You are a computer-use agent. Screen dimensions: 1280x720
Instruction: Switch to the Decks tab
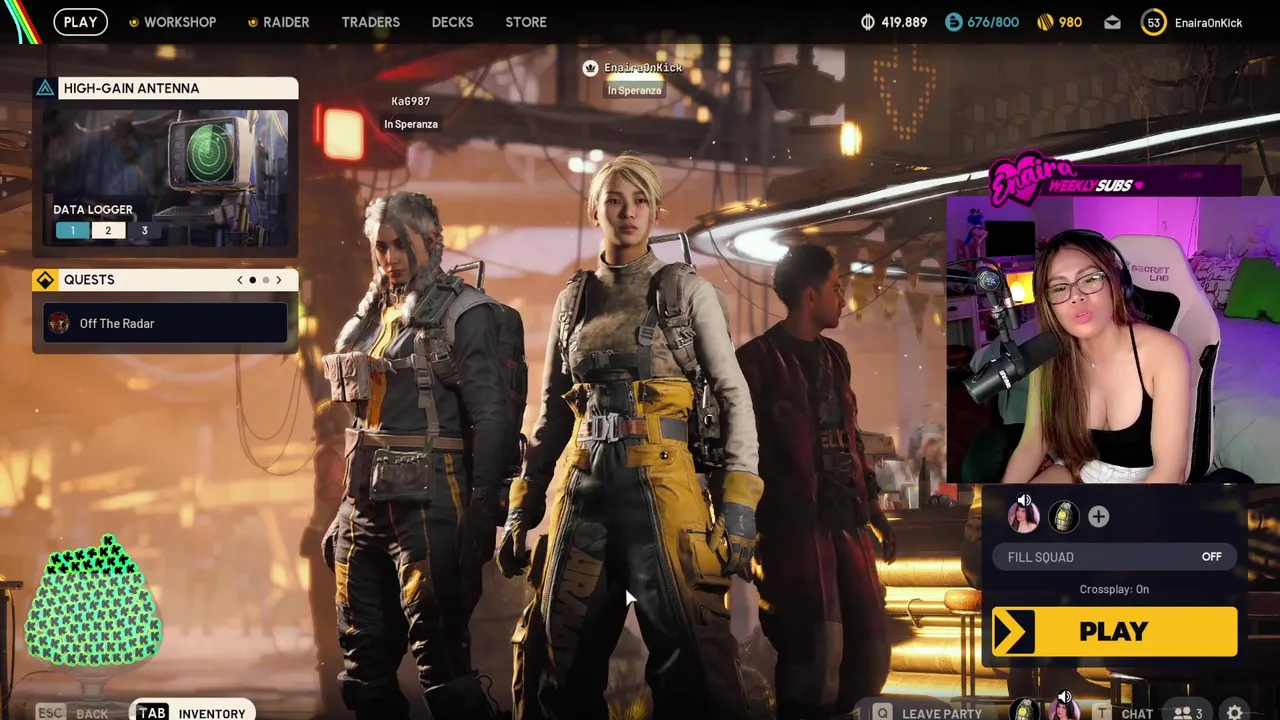pos(452,22)
